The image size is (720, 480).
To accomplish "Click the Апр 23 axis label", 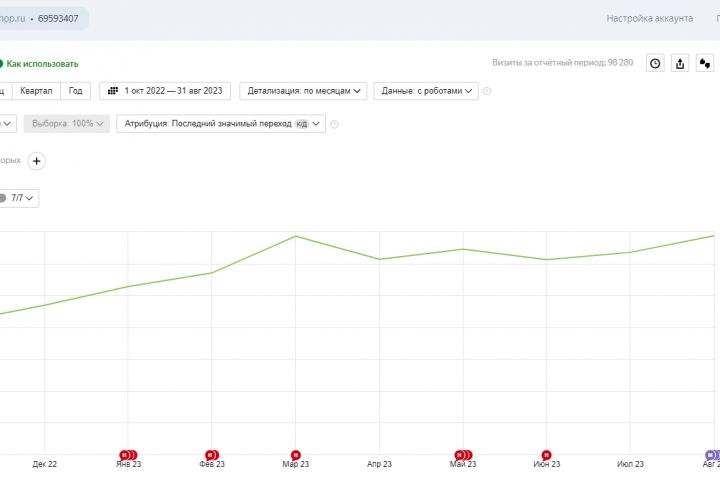I will [x=379, y=464].
